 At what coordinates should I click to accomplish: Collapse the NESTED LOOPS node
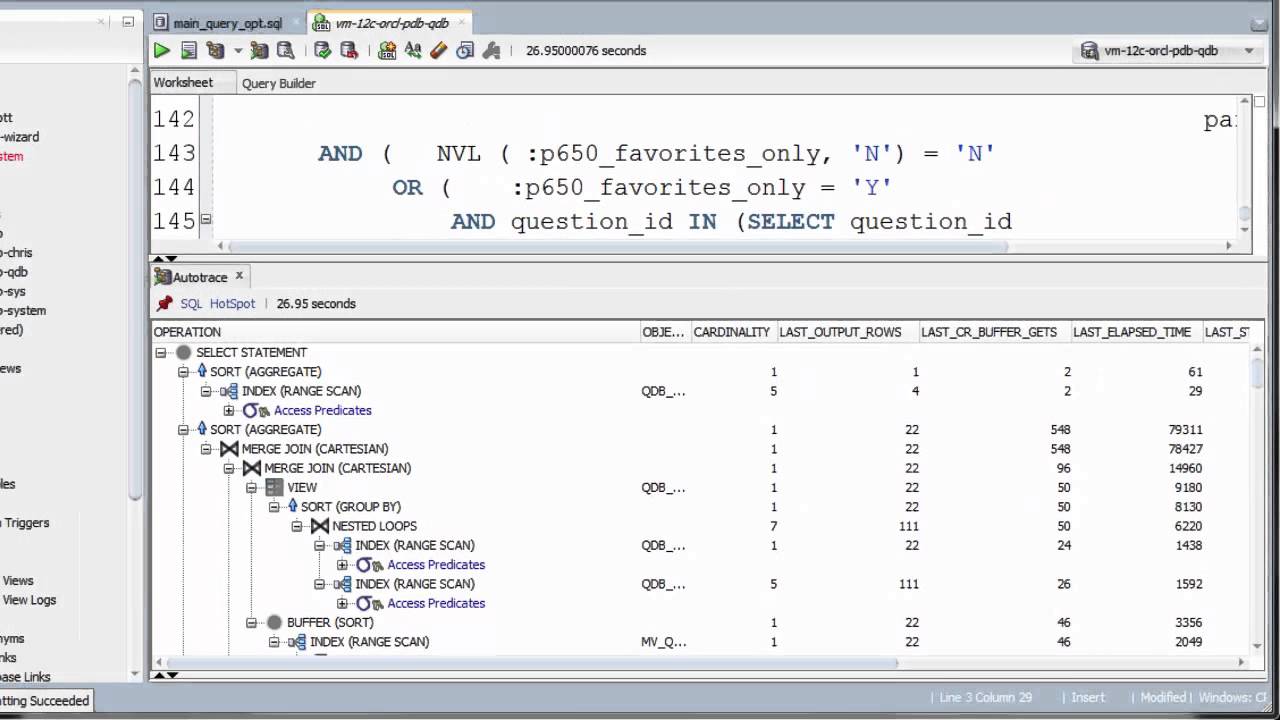297,526
